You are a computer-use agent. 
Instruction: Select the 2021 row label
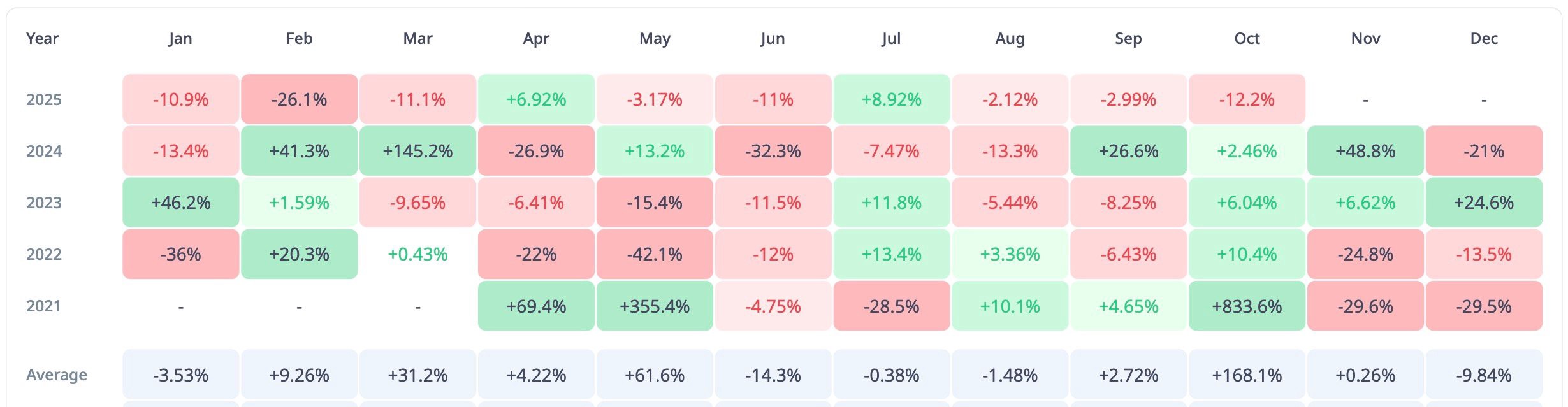point(44,306)
